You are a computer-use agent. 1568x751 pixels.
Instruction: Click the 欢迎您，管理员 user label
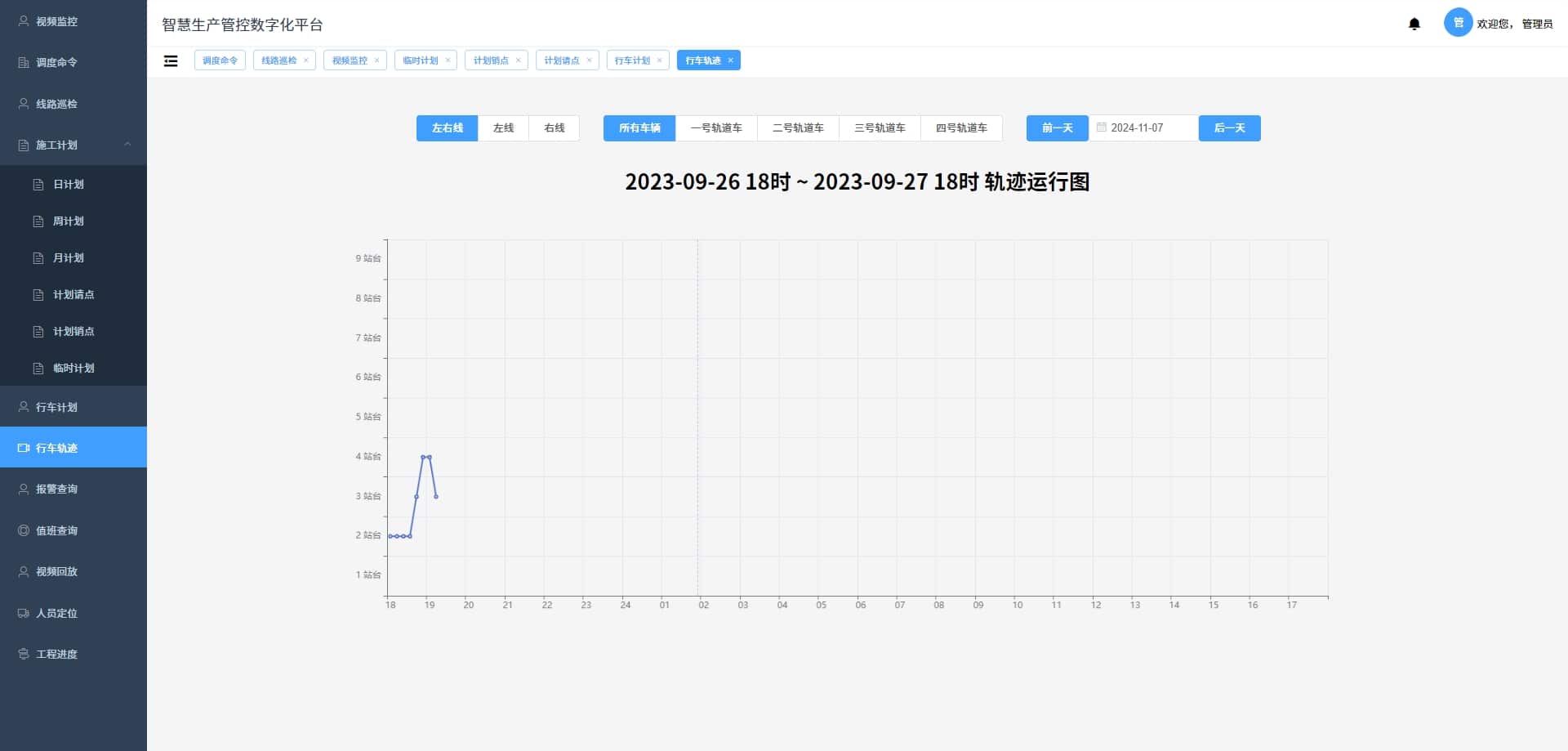tap(1515, 24)
